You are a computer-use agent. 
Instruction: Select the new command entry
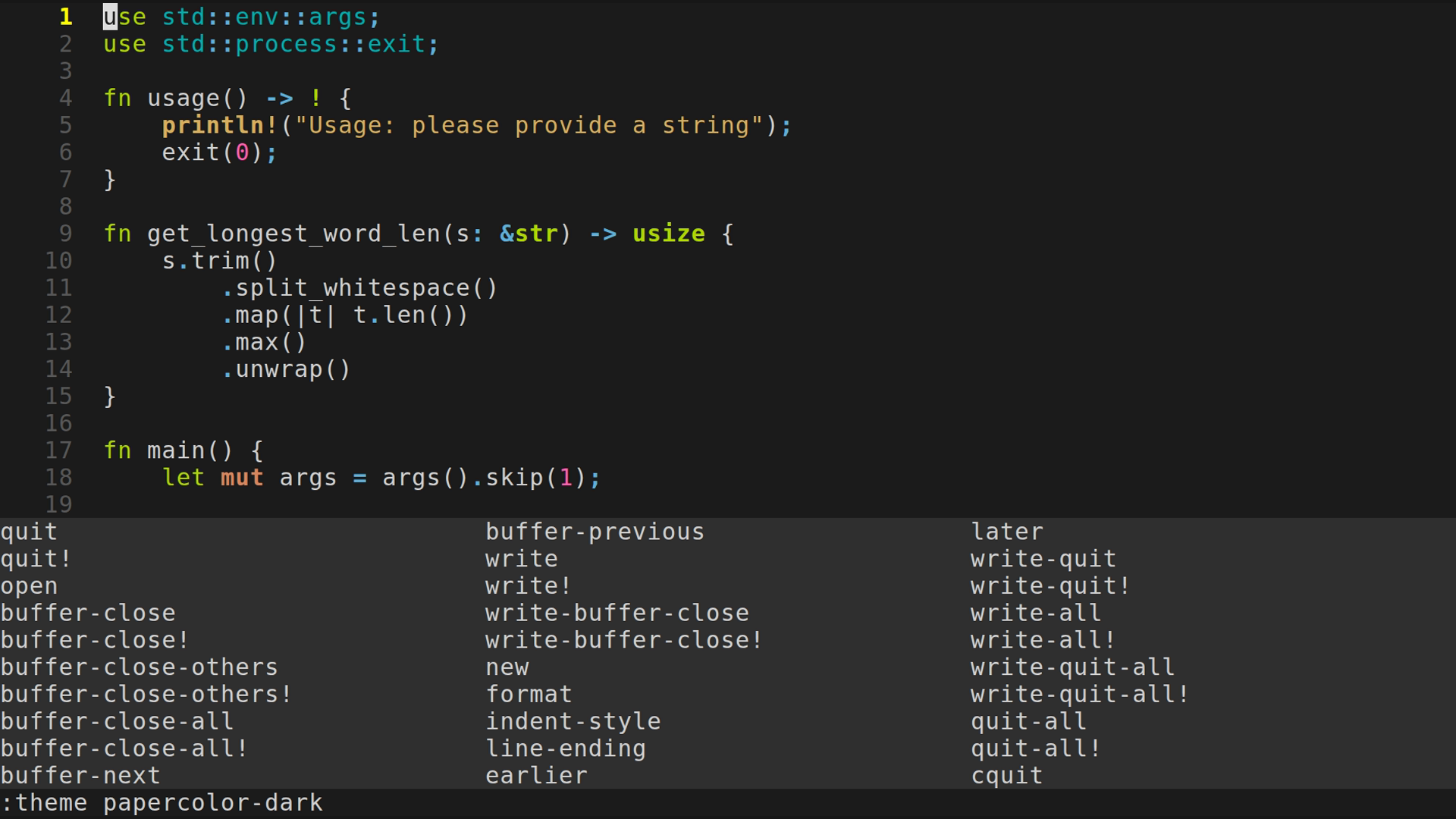coord(507,667)
